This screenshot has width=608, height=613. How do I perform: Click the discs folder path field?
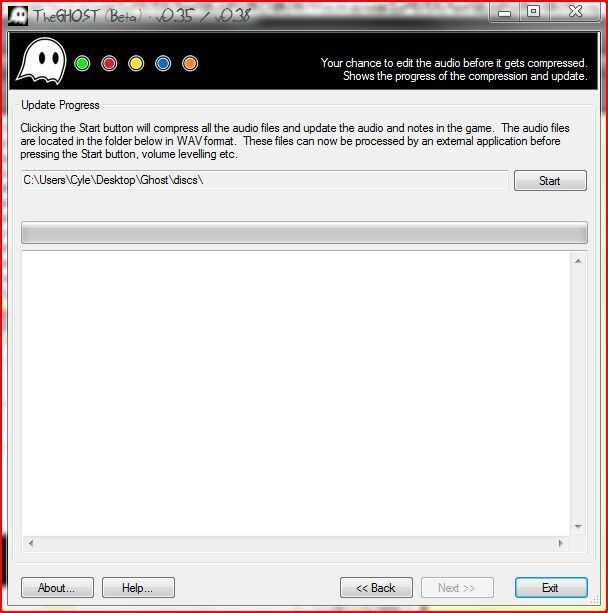265,180
